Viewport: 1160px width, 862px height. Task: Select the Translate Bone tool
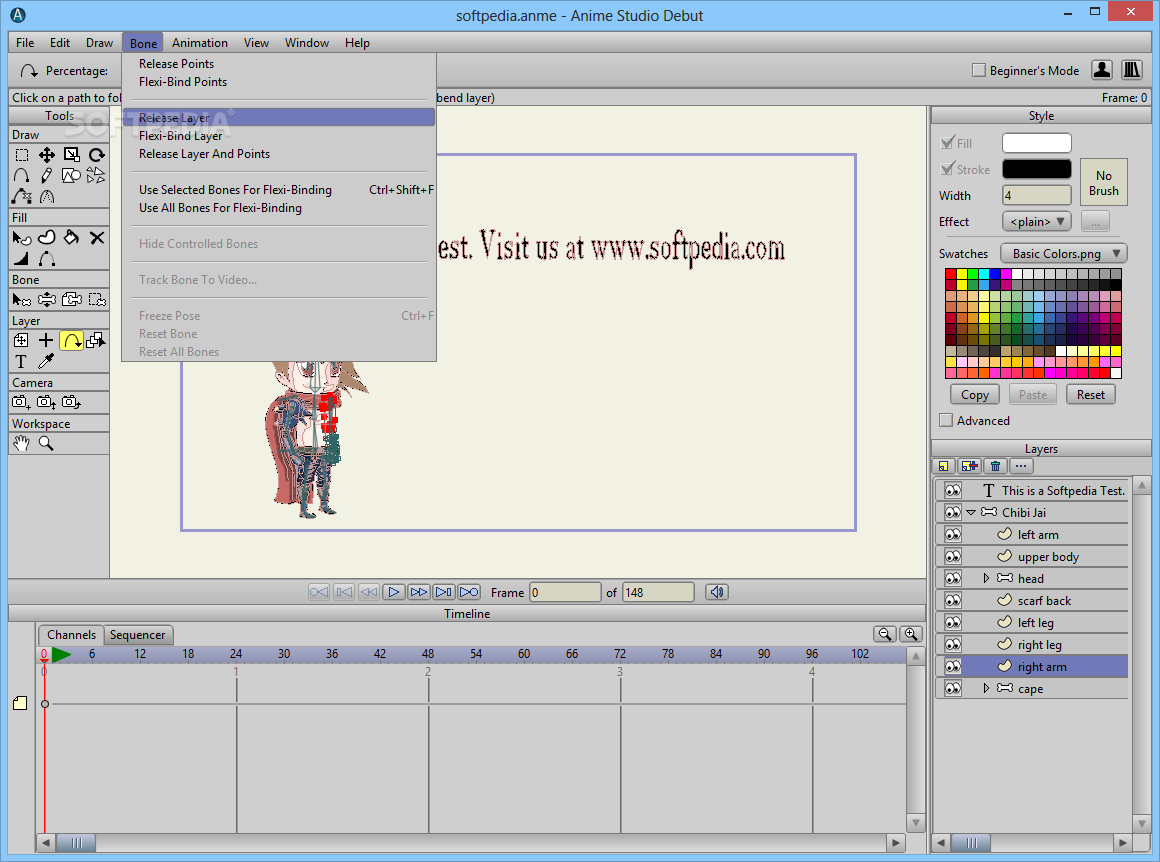(47, 300)
